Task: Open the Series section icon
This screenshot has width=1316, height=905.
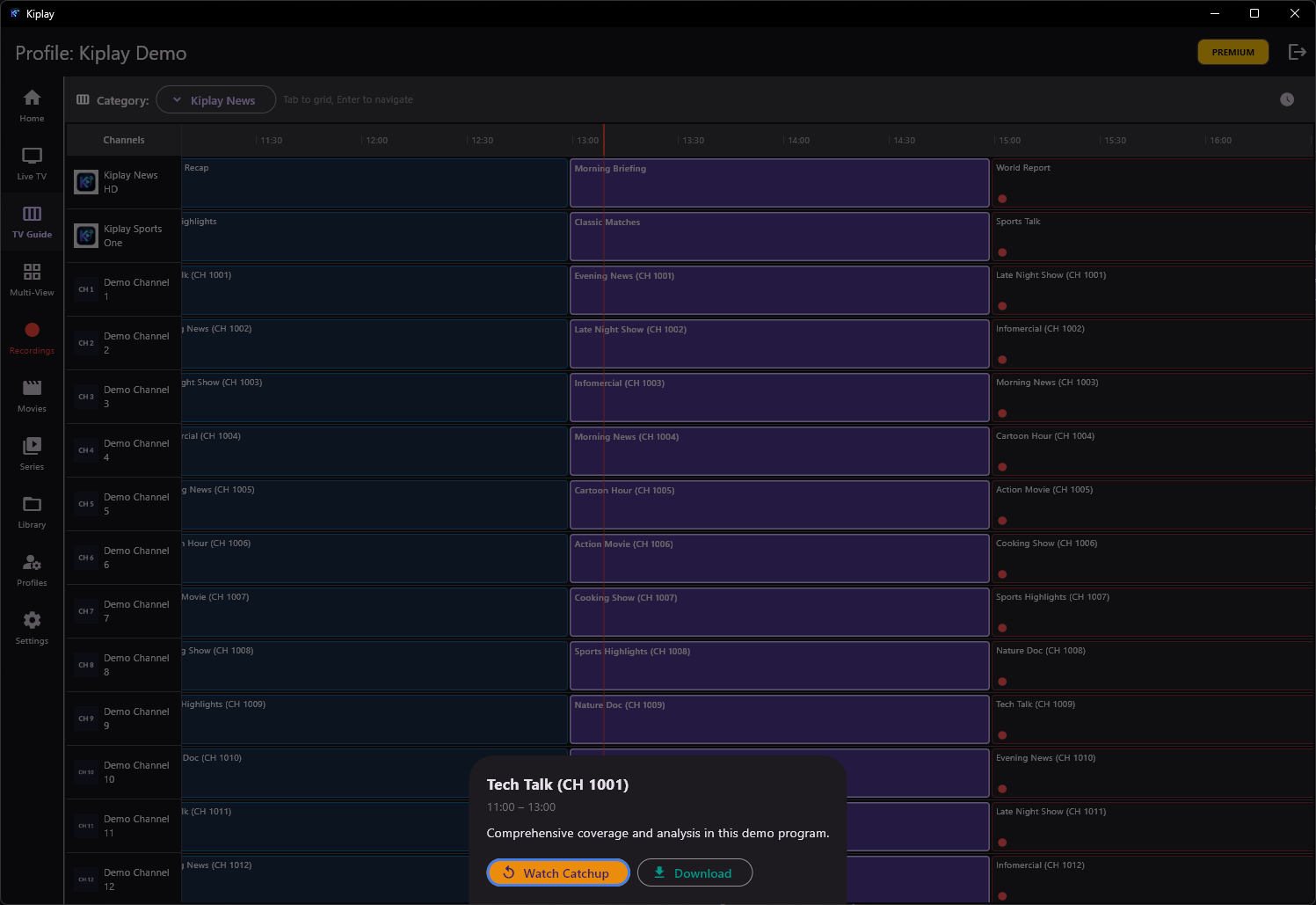Action: [32, 453]
